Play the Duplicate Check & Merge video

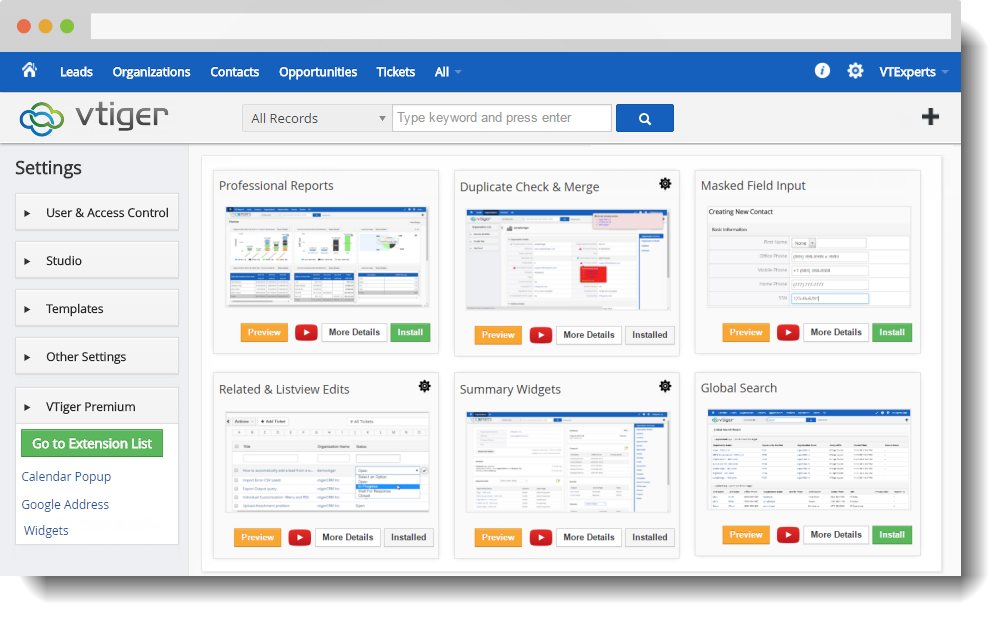541,335
